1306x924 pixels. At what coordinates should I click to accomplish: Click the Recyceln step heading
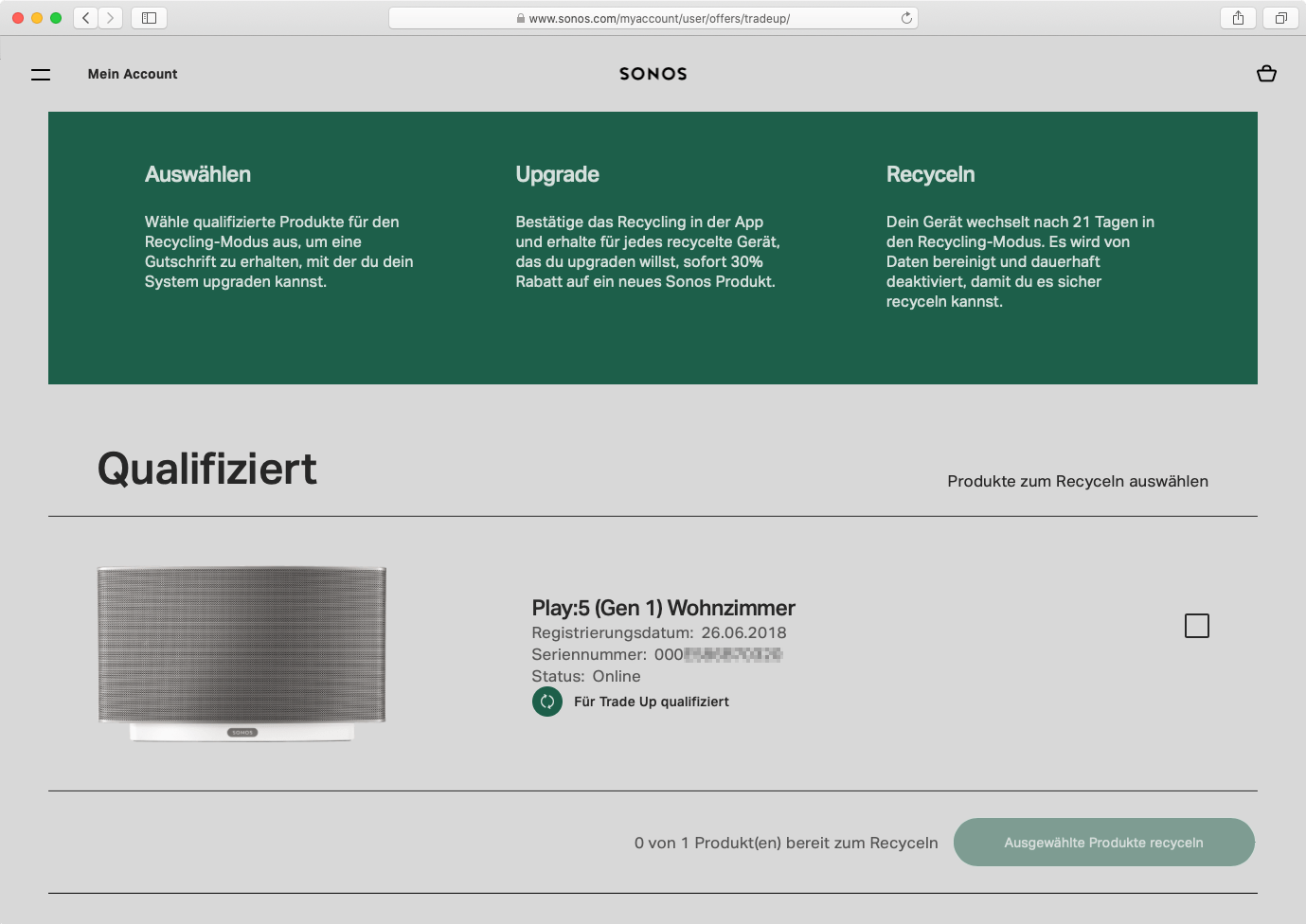coord(930,174)
